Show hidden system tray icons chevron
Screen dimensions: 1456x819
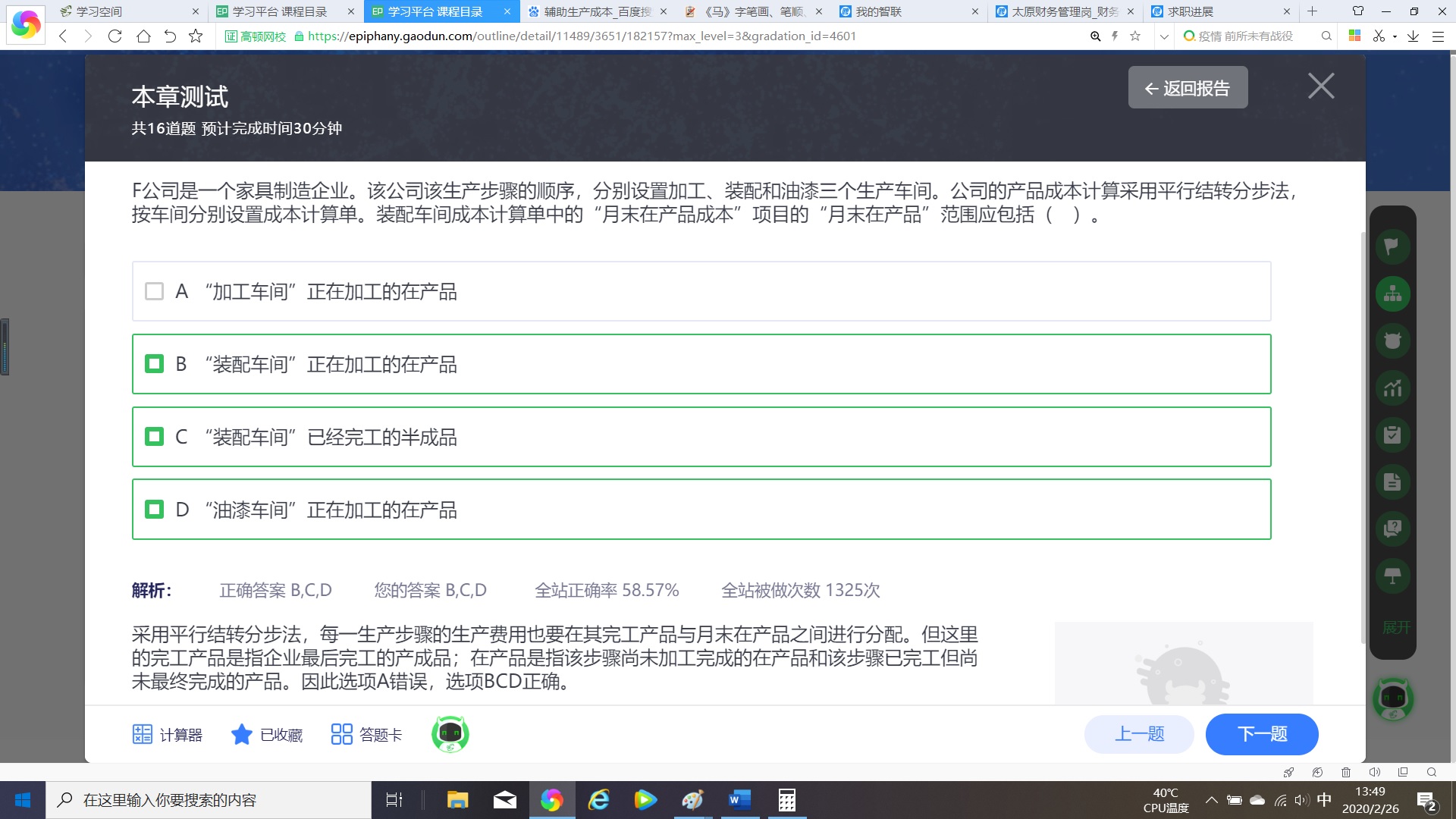(x=1211, y=800)
